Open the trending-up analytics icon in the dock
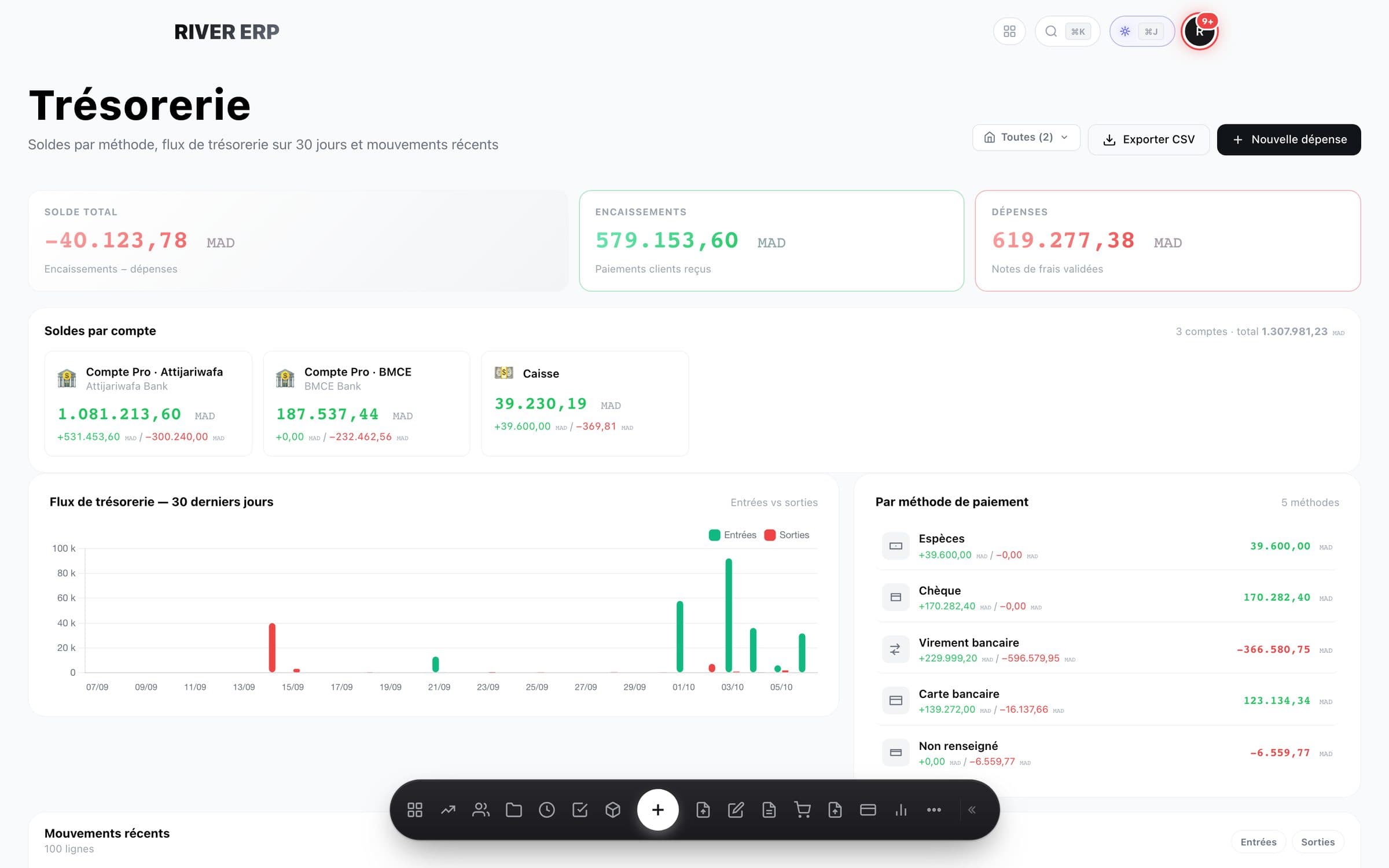1389x868 pixels. point(448,810)
